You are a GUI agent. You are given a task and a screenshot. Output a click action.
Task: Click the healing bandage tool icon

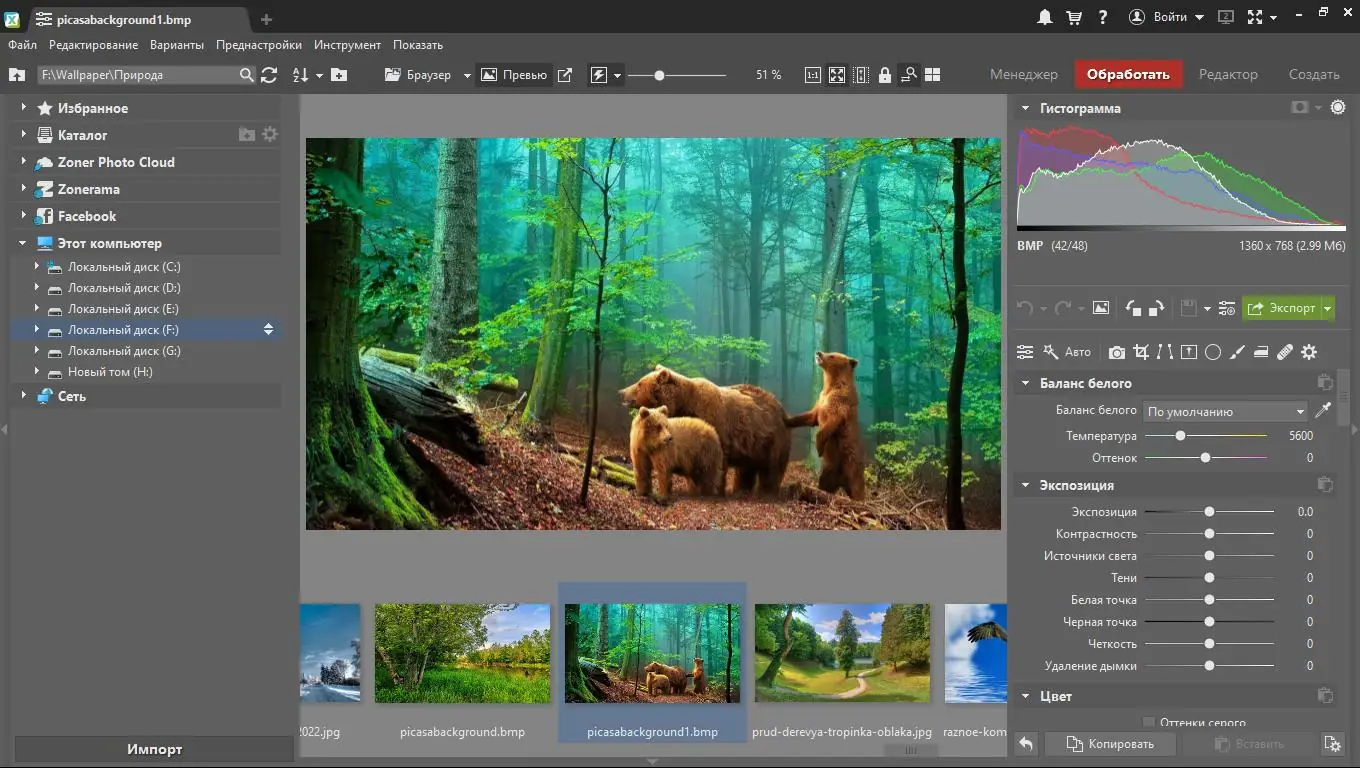(1285, 352)
